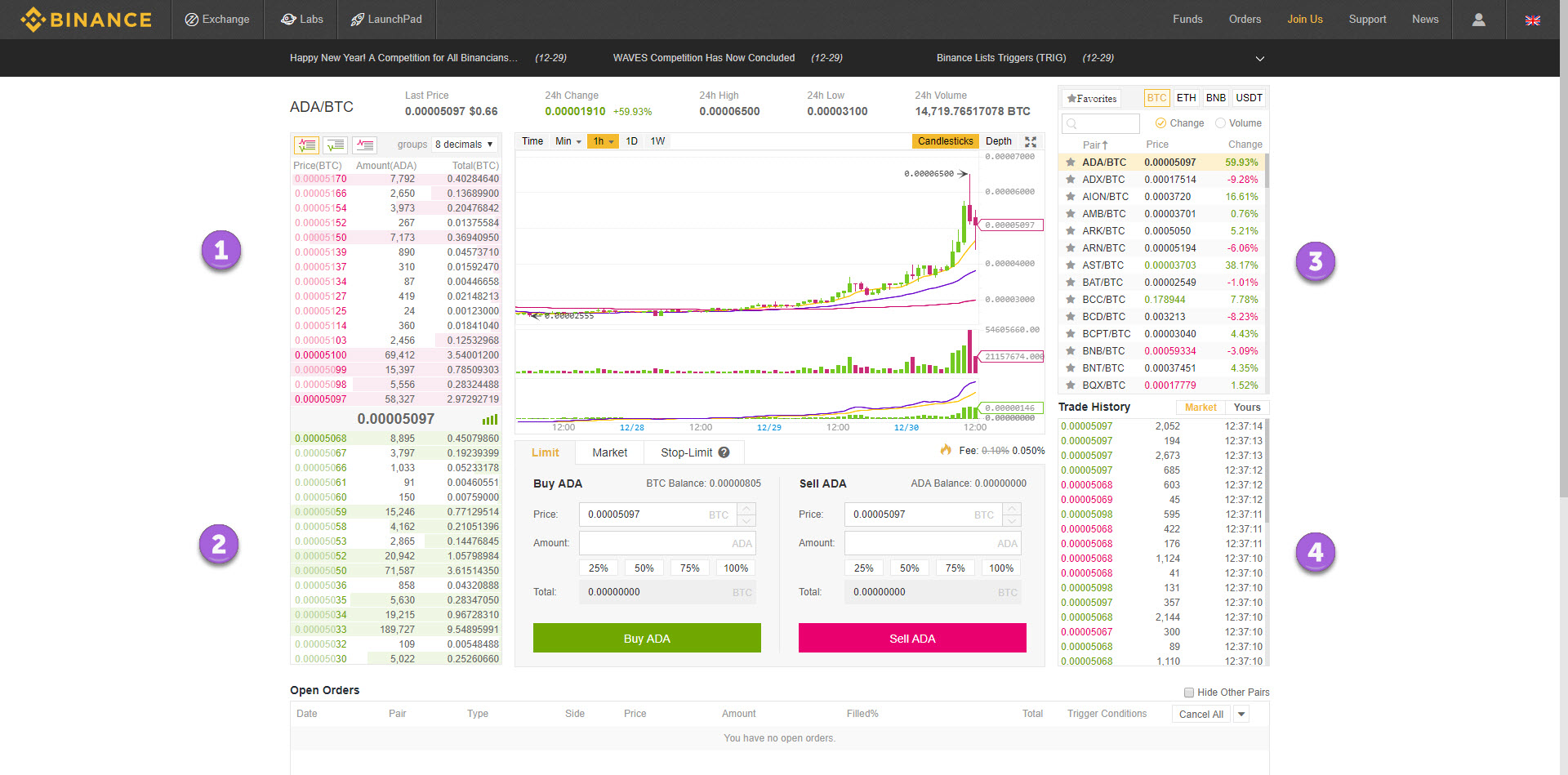1568x775 pixels.
Task: Set buy amount to 50%
Action: 644,568
